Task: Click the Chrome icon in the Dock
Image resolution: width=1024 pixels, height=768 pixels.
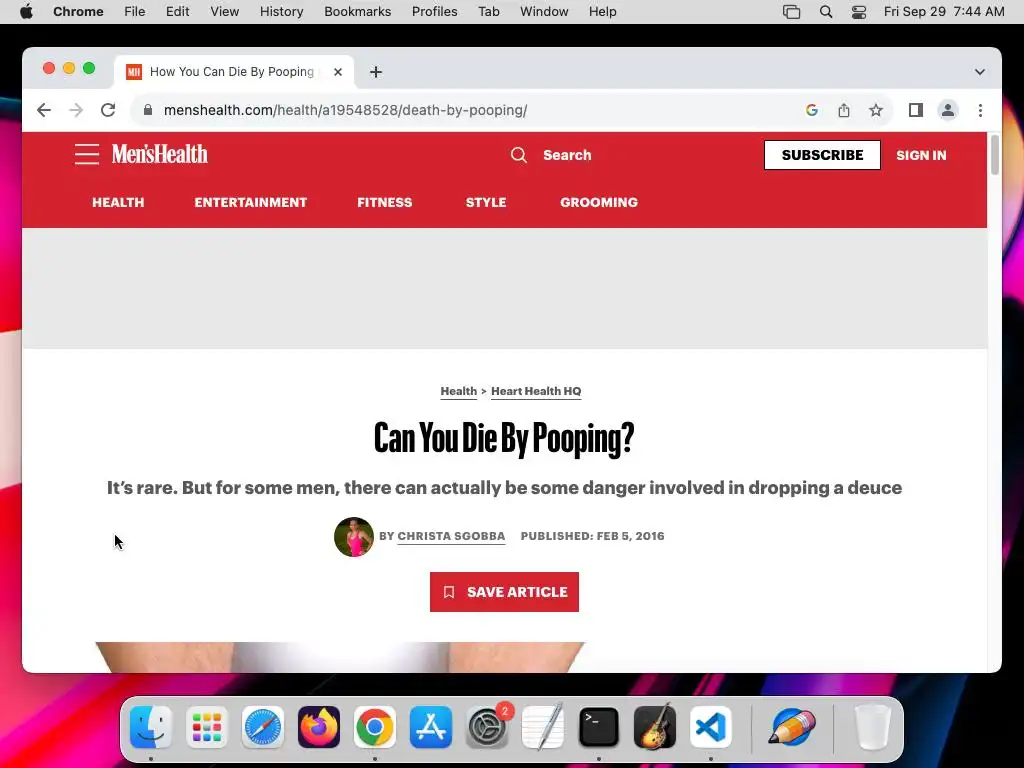Action: click(375, 727)
